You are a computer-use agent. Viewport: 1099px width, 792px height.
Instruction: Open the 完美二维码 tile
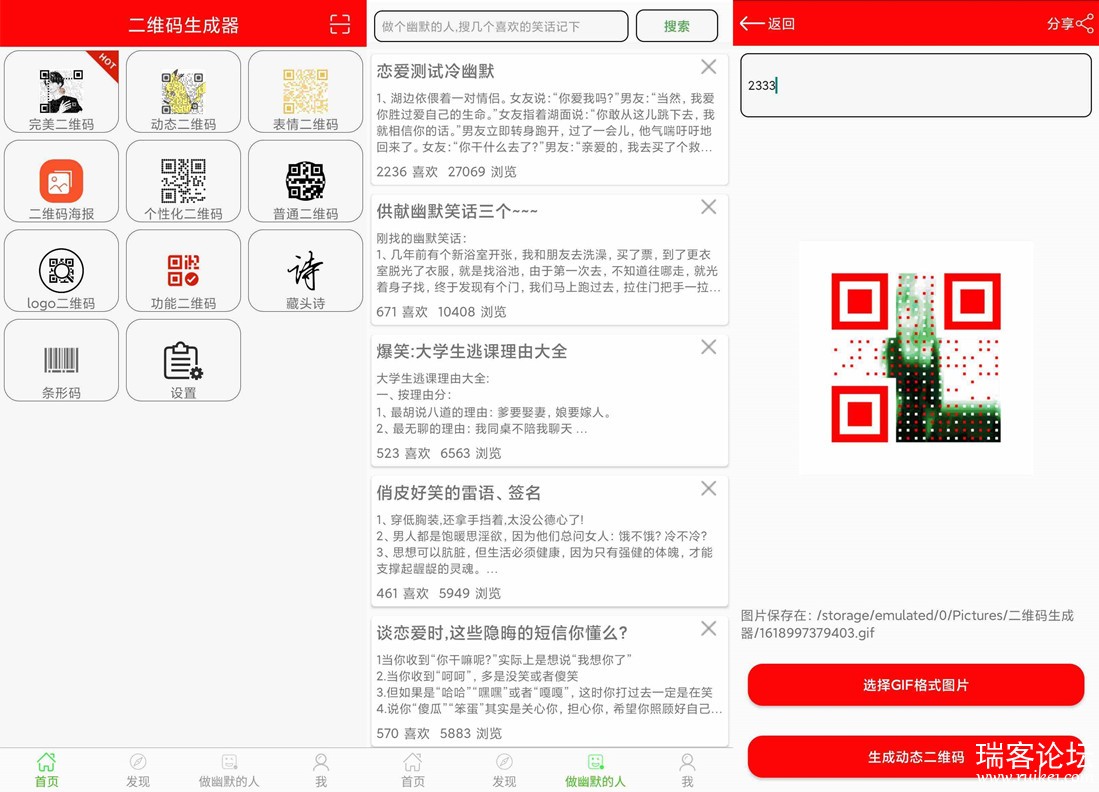62,92
